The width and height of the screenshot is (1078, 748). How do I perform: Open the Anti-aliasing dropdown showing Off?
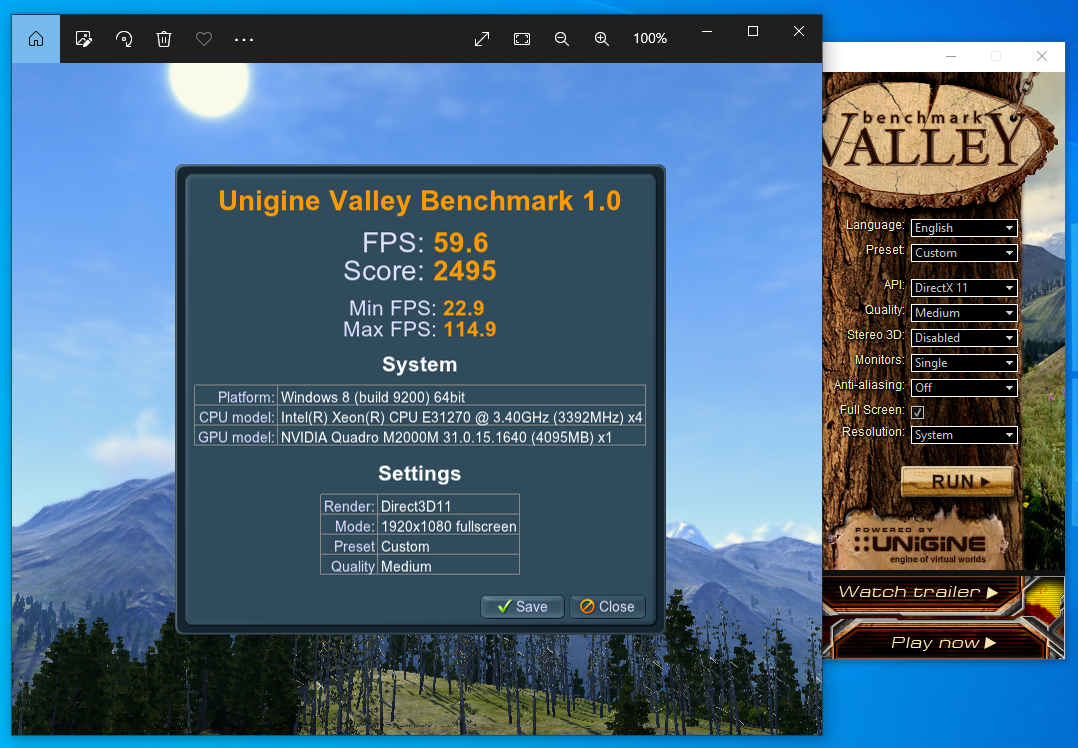point(964,388)
